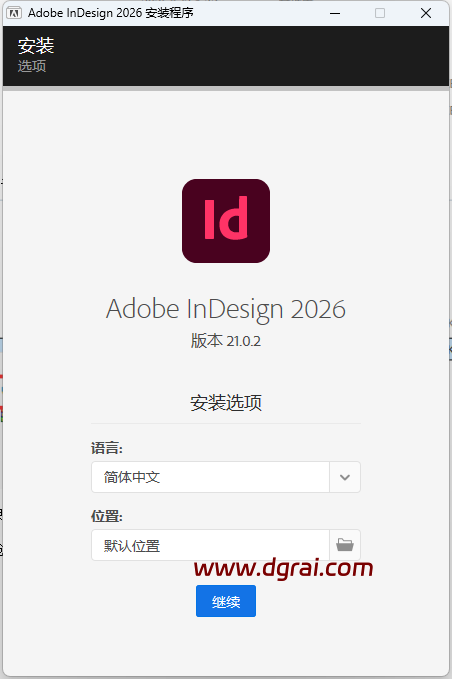The width and height of the screenshot is (452, 679).
Task: Click the 安装 header title
Action: point(36,46)
